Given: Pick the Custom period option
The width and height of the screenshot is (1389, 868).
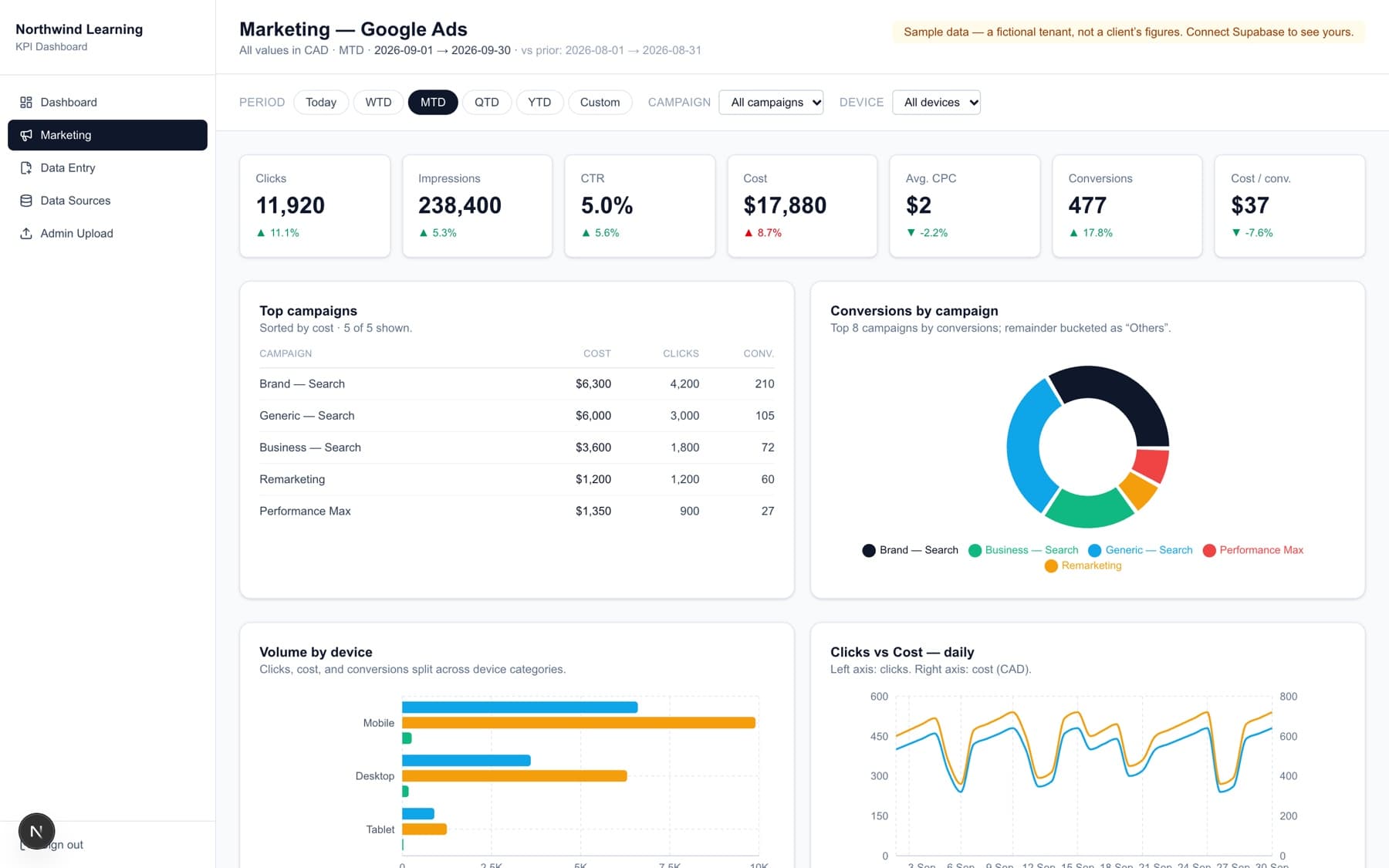Looking at the screenshot, I should (x=600, y=103).
